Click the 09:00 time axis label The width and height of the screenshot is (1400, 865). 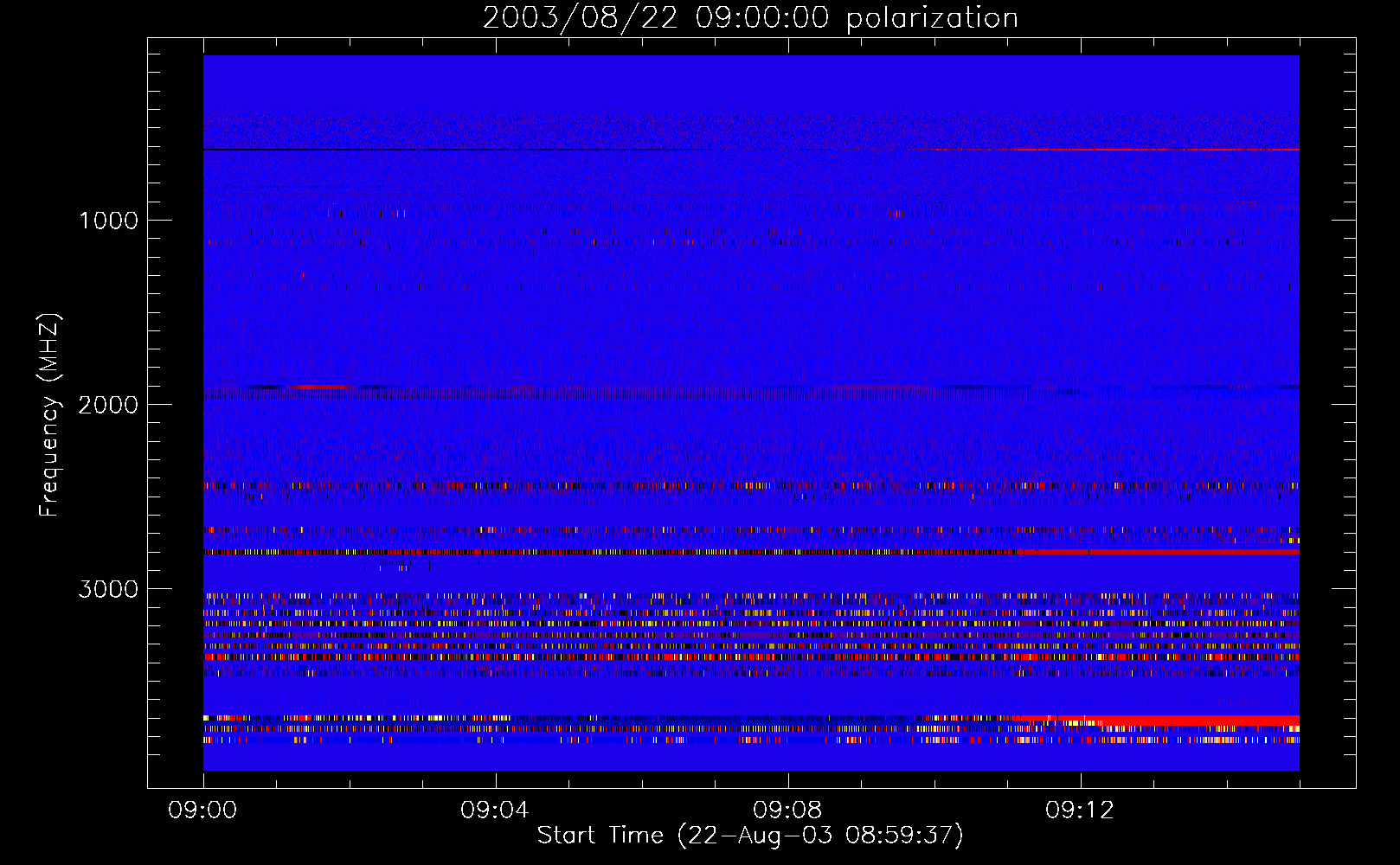[x=202, y=811]
